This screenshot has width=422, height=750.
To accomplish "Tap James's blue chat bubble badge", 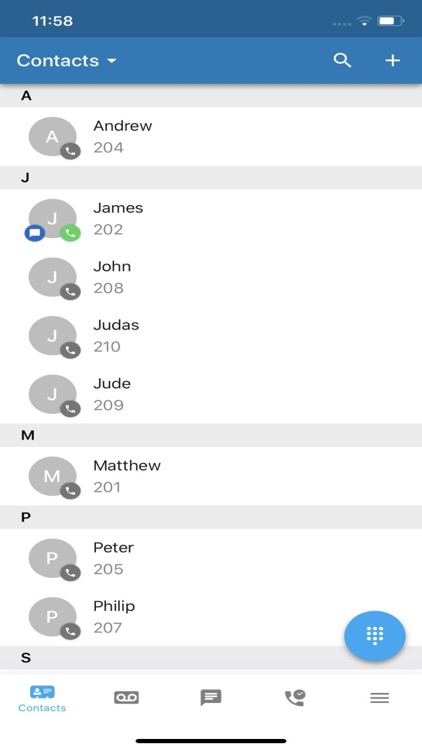I will click(35, 233).
